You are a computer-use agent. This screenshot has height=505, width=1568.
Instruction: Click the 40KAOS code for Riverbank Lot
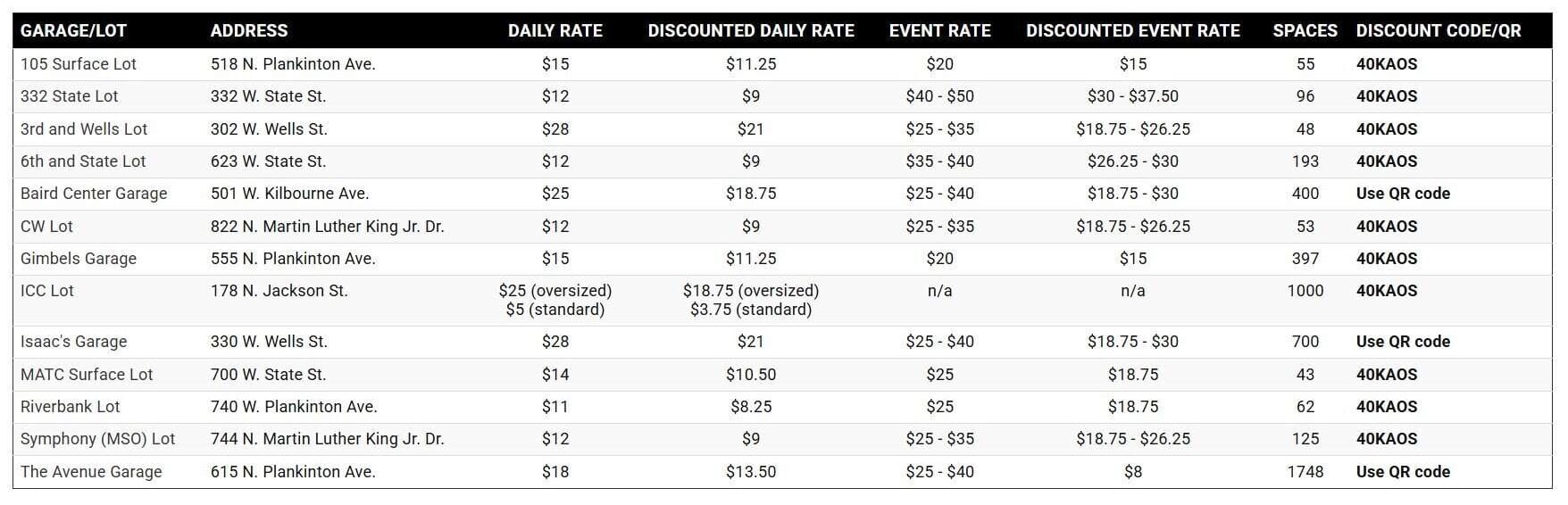click(x=1386, y=407)
